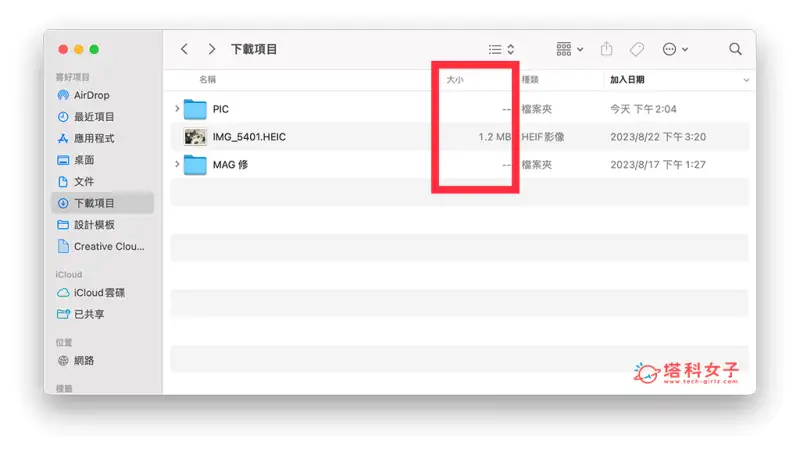Open the ellipsis action menu
Image resolution: width=800 pixels, height=452 pixels.
click(x=675, y=49)
